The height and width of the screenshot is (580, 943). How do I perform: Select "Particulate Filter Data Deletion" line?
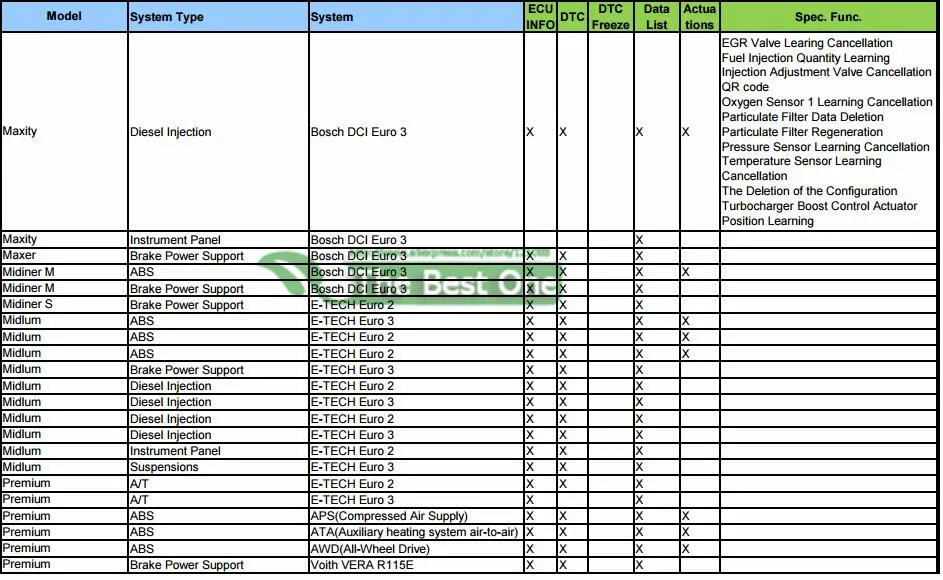click(x=802, y=117)
